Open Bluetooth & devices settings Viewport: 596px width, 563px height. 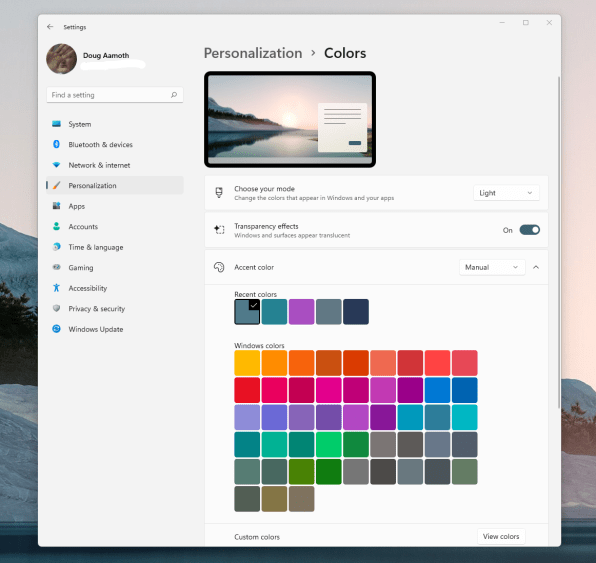[x=115, y=144]
